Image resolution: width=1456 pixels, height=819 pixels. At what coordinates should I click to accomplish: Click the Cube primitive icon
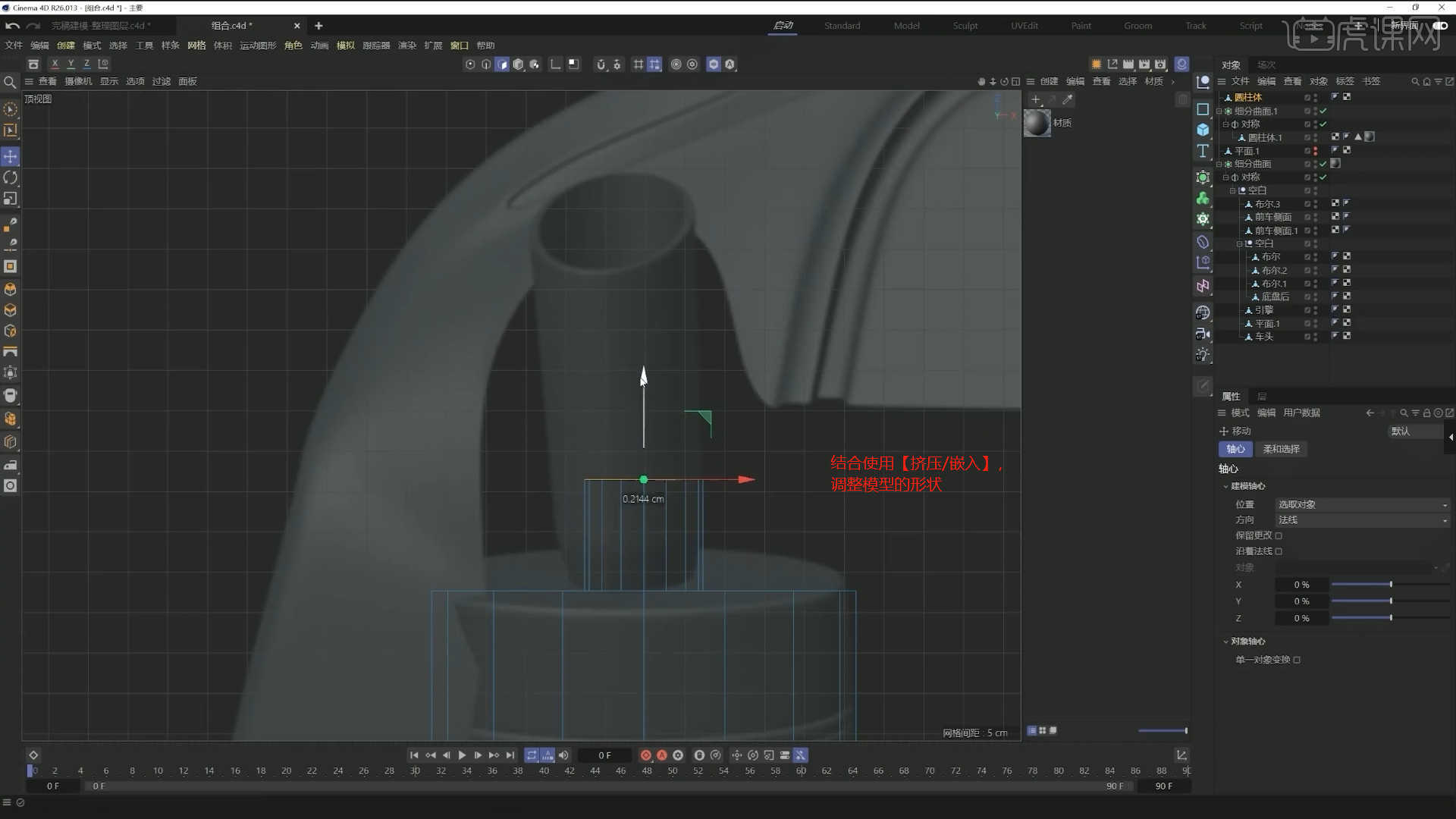click(x=1203, y=130)
